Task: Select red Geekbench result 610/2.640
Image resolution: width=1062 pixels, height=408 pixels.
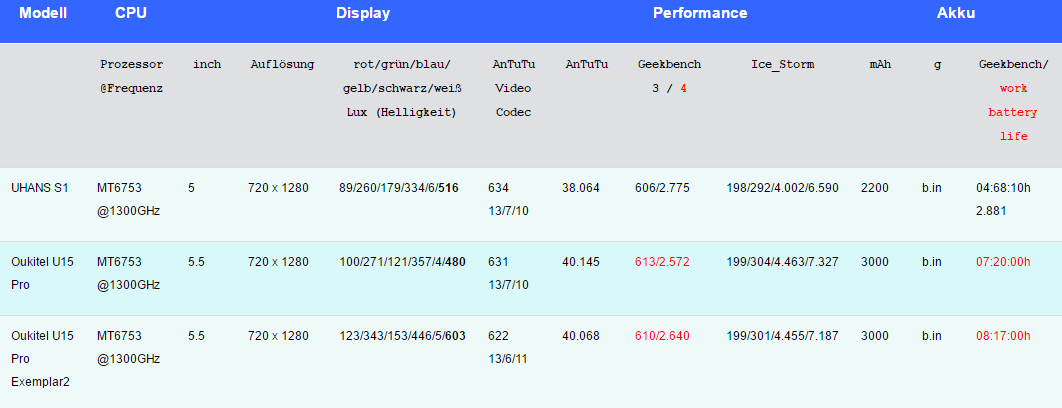Action: tap(662, 335)
